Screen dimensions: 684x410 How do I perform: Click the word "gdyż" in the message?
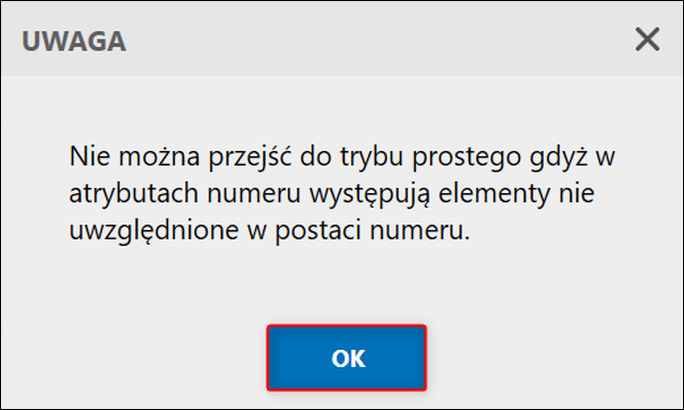point(559,157)
